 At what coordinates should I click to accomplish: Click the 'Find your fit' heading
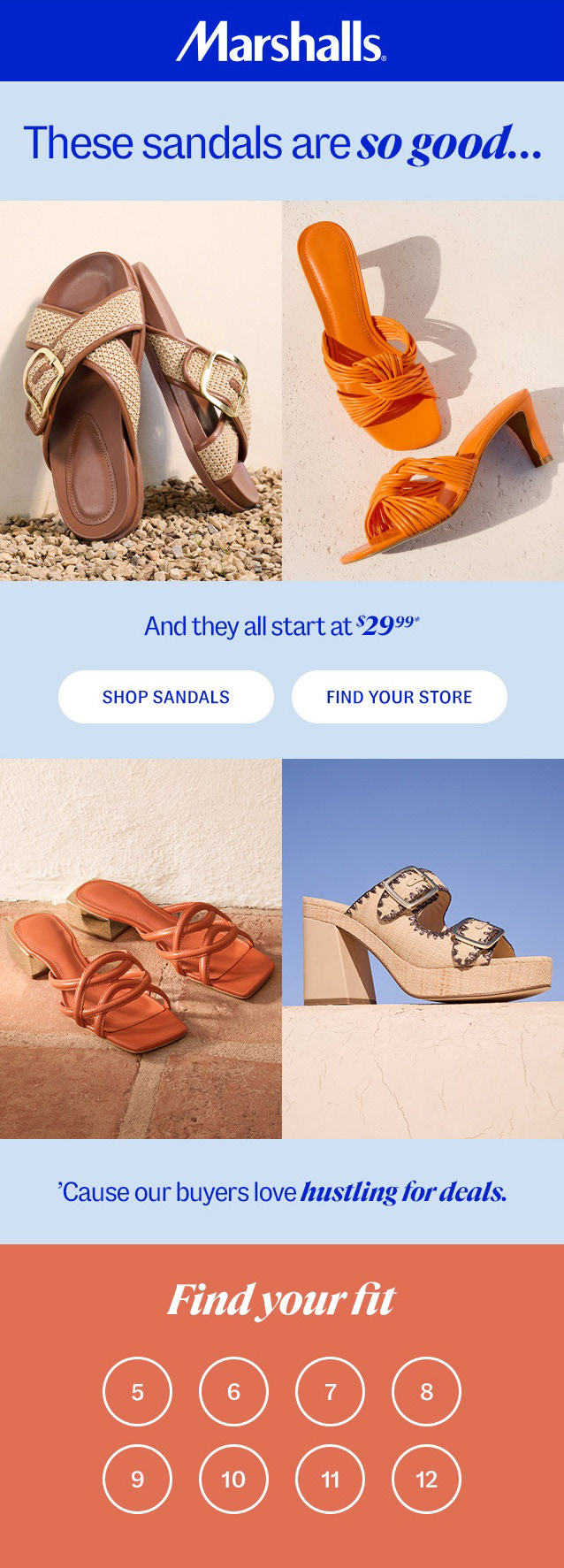(282, 1300)
